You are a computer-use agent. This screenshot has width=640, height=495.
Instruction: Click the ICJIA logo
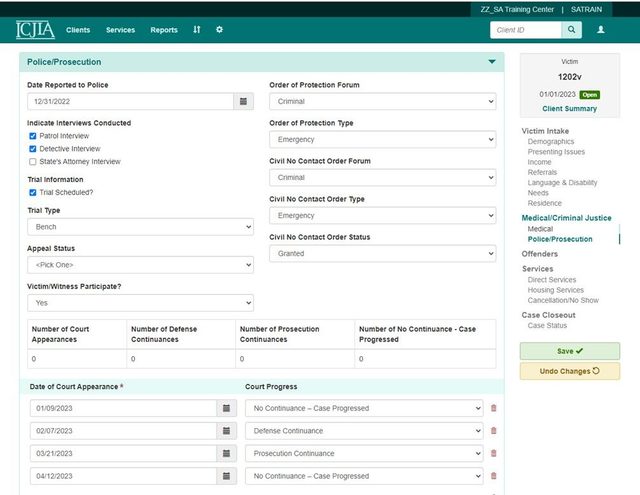[x=35, y=30]
